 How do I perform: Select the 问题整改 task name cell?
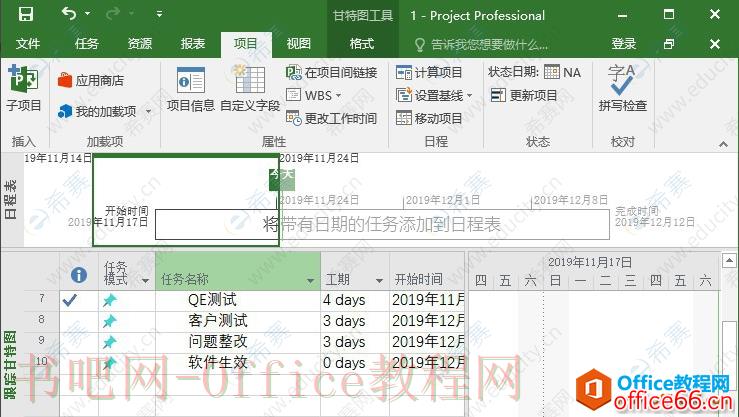click(x=238, y=342)
